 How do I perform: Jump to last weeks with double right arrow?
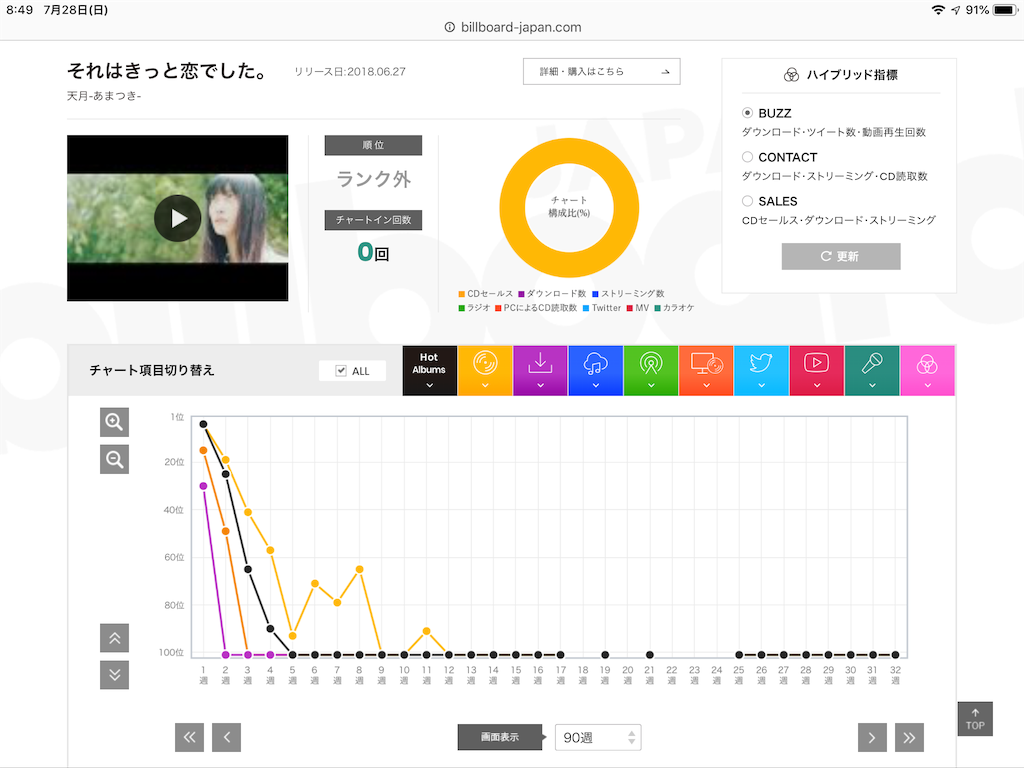(910, 737)
